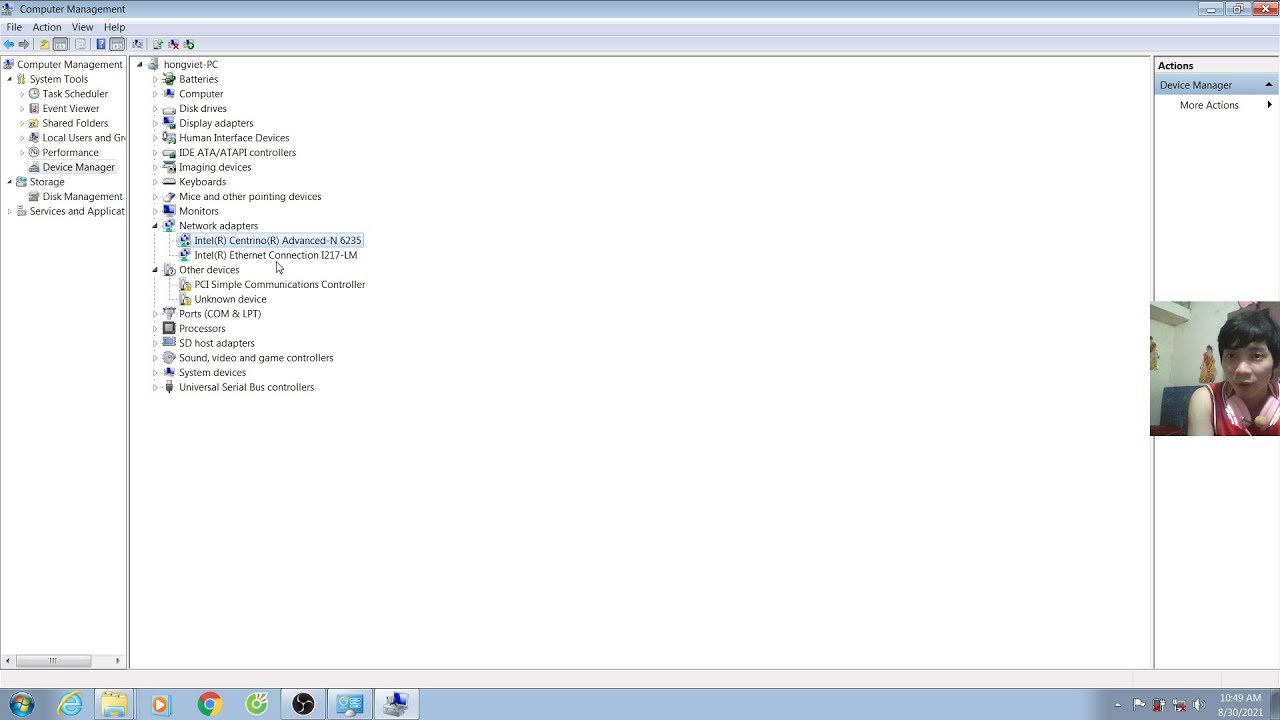Screen dimensions: 1280x720
Task: Expand the Event Viewer node
Action: coord(22,109)
